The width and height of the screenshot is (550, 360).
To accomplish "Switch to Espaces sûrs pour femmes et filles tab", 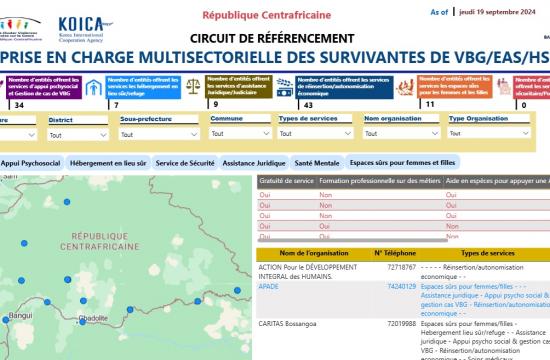I will coord(402,162).
